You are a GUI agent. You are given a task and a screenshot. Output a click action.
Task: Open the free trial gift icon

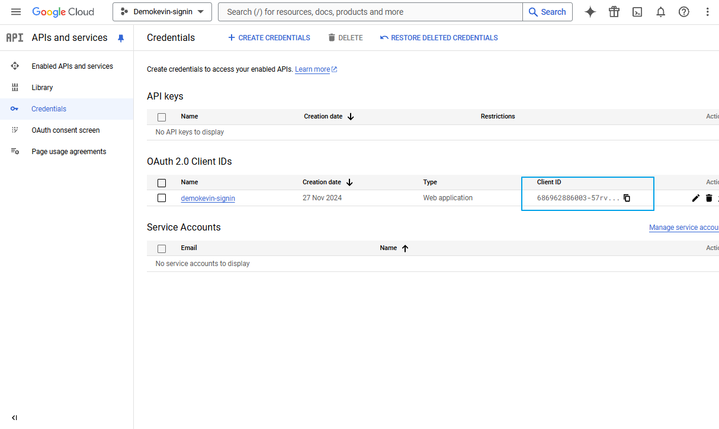[614, 12]
